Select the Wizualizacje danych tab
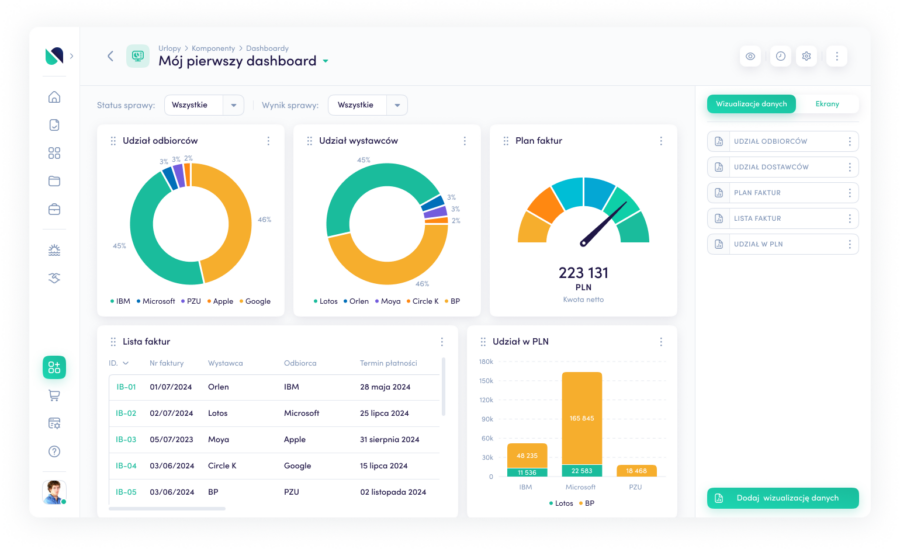 (x=751, y=104)
